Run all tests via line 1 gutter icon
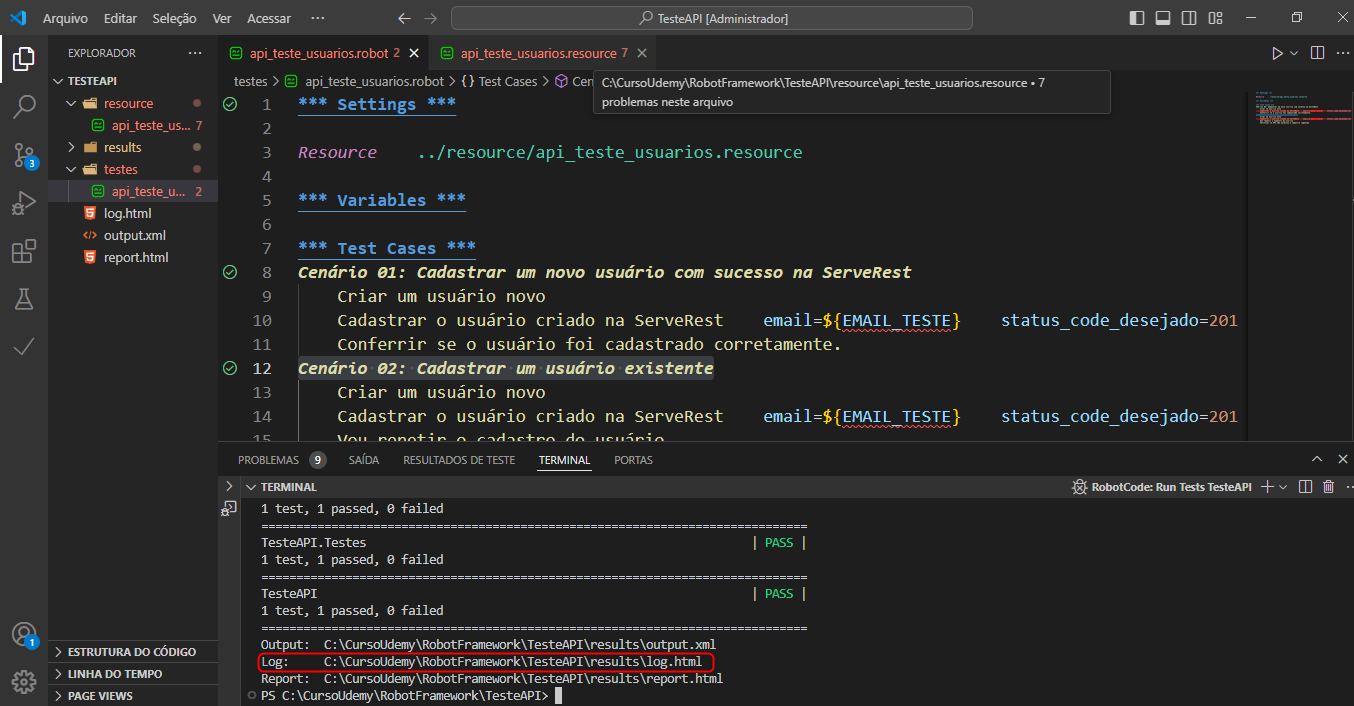1354x706 pixels. (x=230, y=104)
